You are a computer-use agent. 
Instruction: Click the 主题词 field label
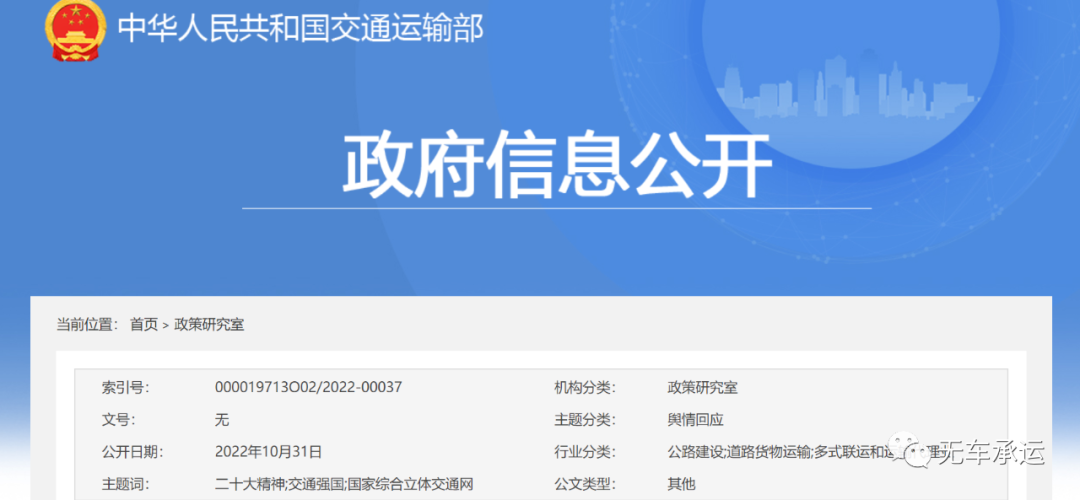125,484
